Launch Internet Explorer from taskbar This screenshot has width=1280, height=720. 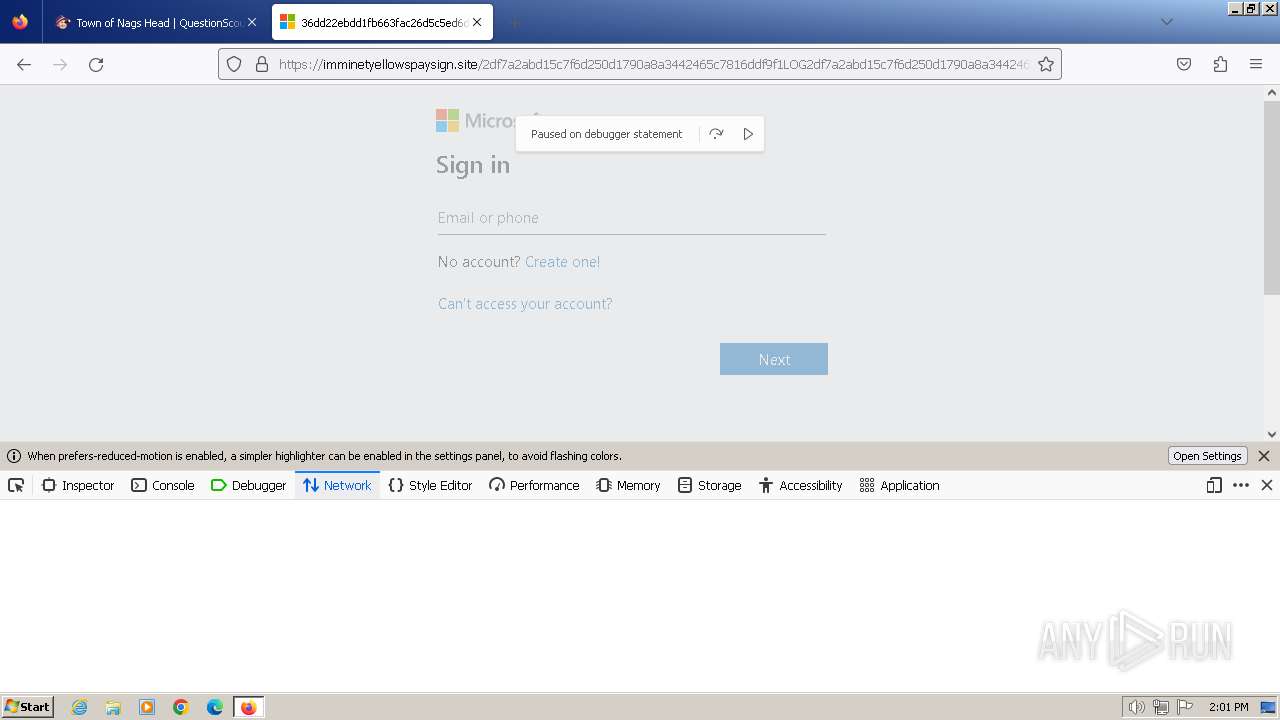tap(80, 707)
